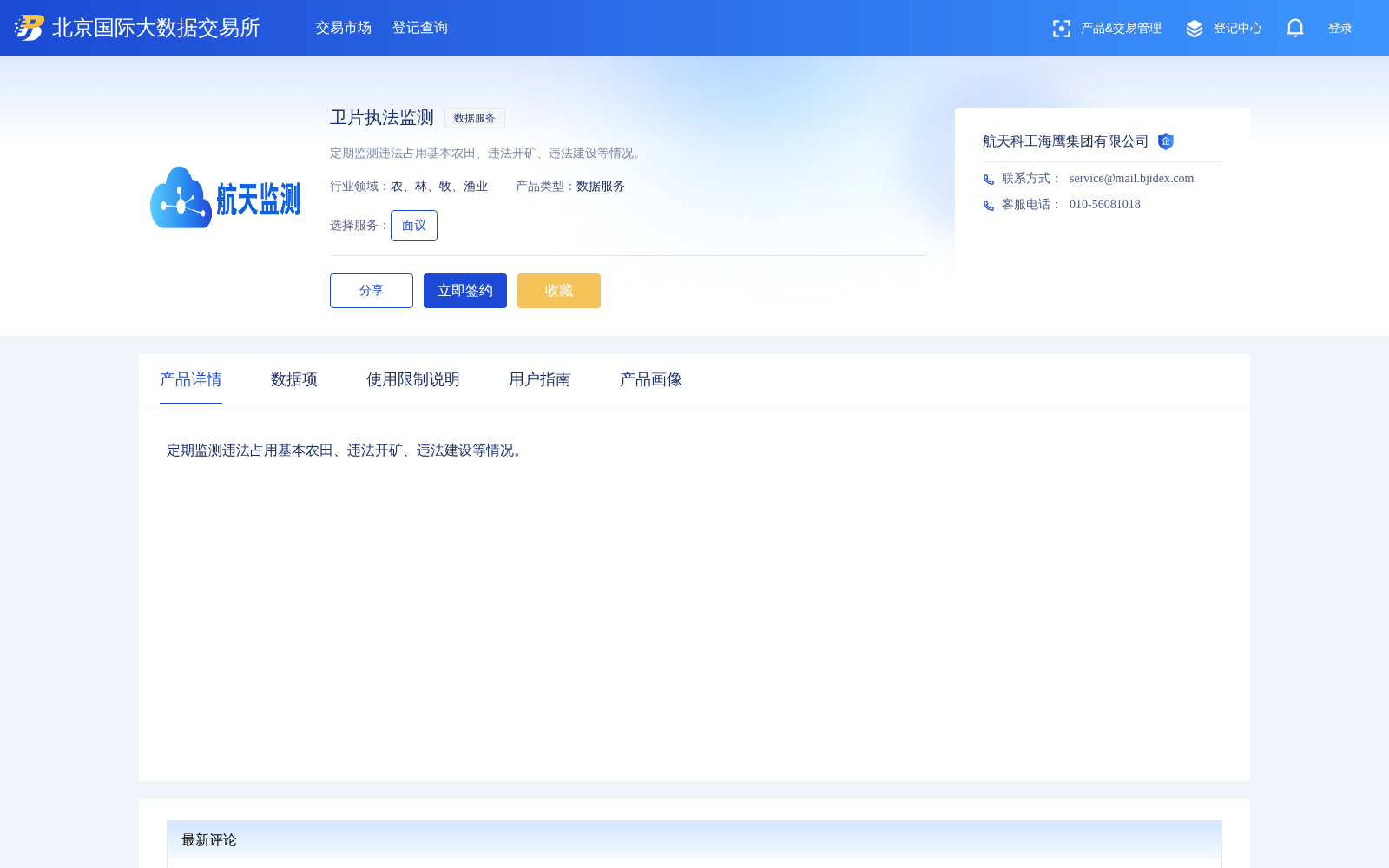Switch to the 产品详情 tab

coord(191,379)
